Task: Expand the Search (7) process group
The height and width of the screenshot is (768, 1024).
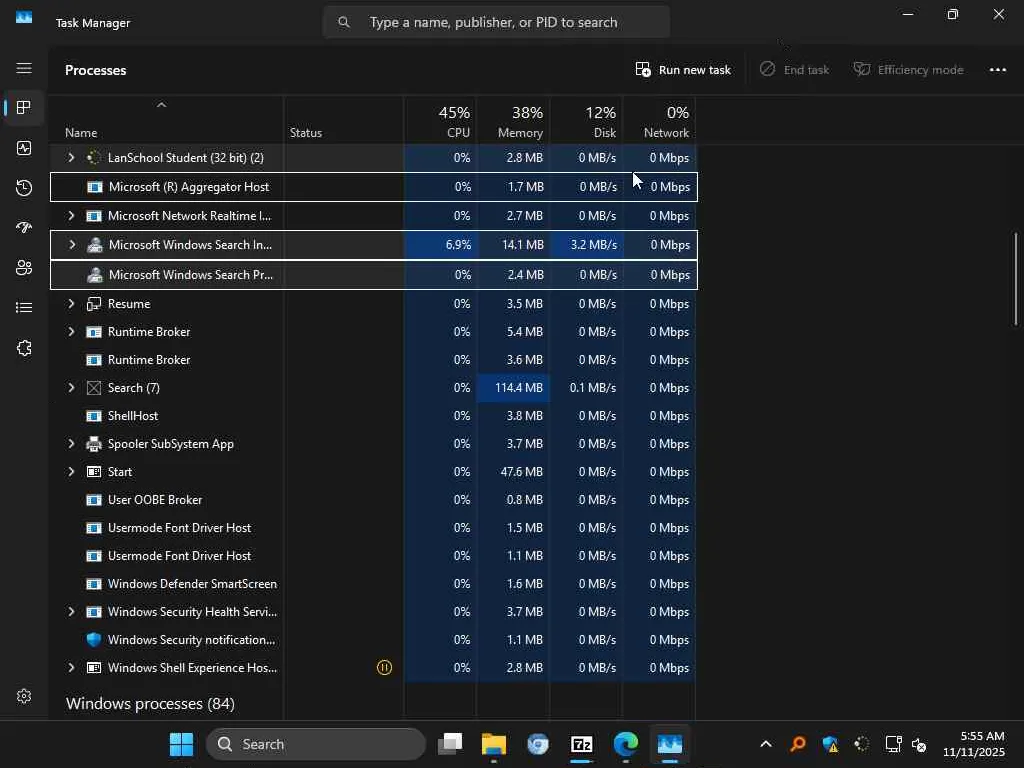Action: [71, 388]
